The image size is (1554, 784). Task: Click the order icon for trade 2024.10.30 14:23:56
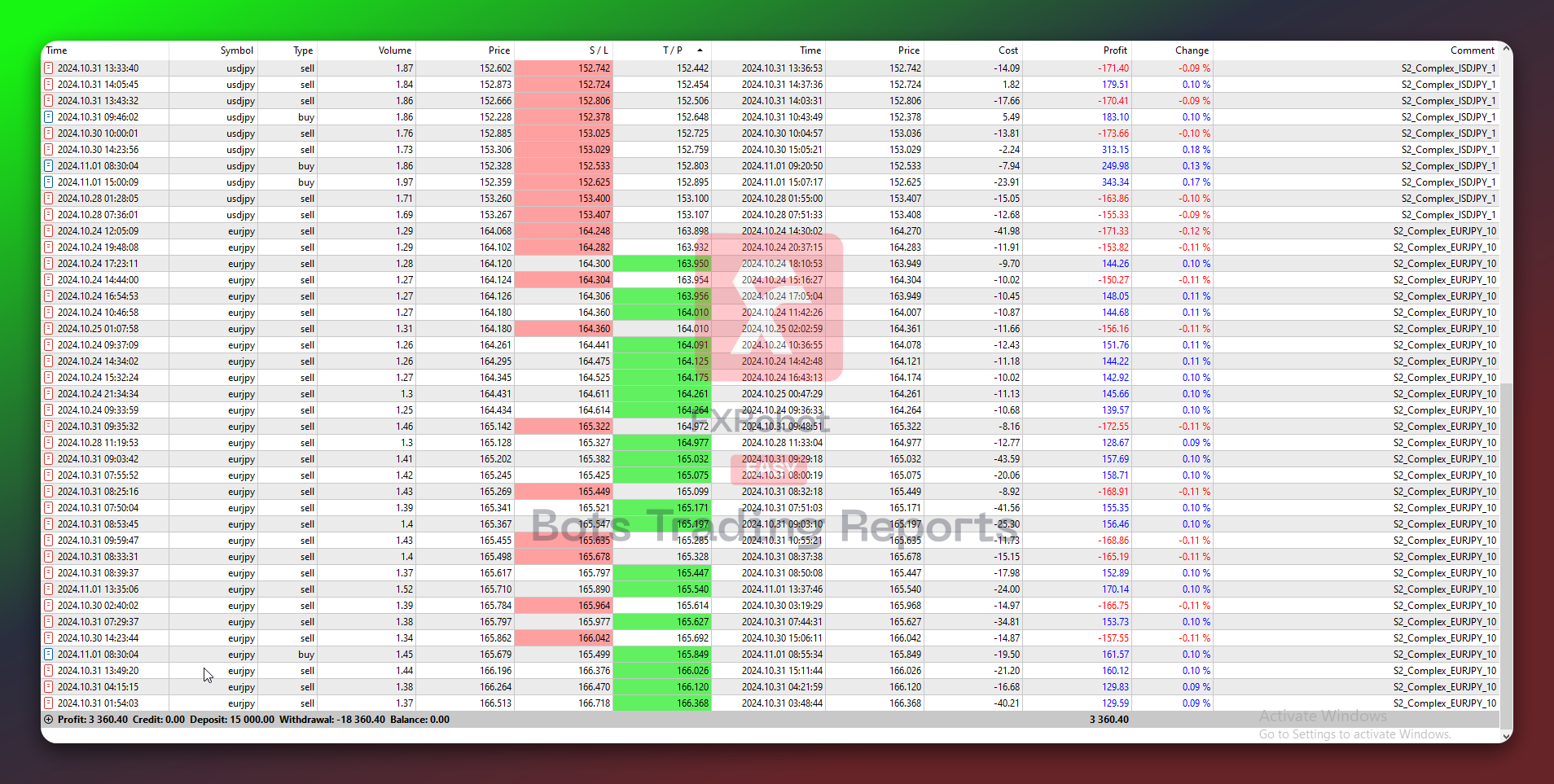[x=48, y=150]
